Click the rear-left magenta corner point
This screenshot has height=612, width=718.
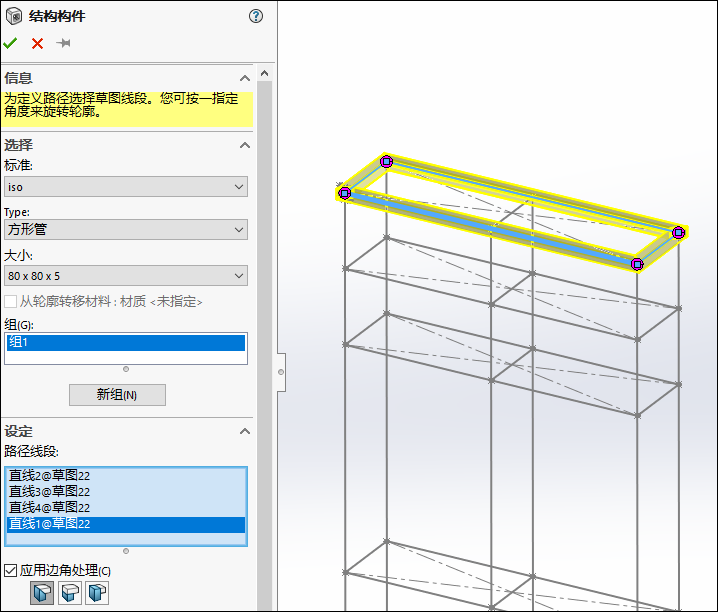click(386, 162)
